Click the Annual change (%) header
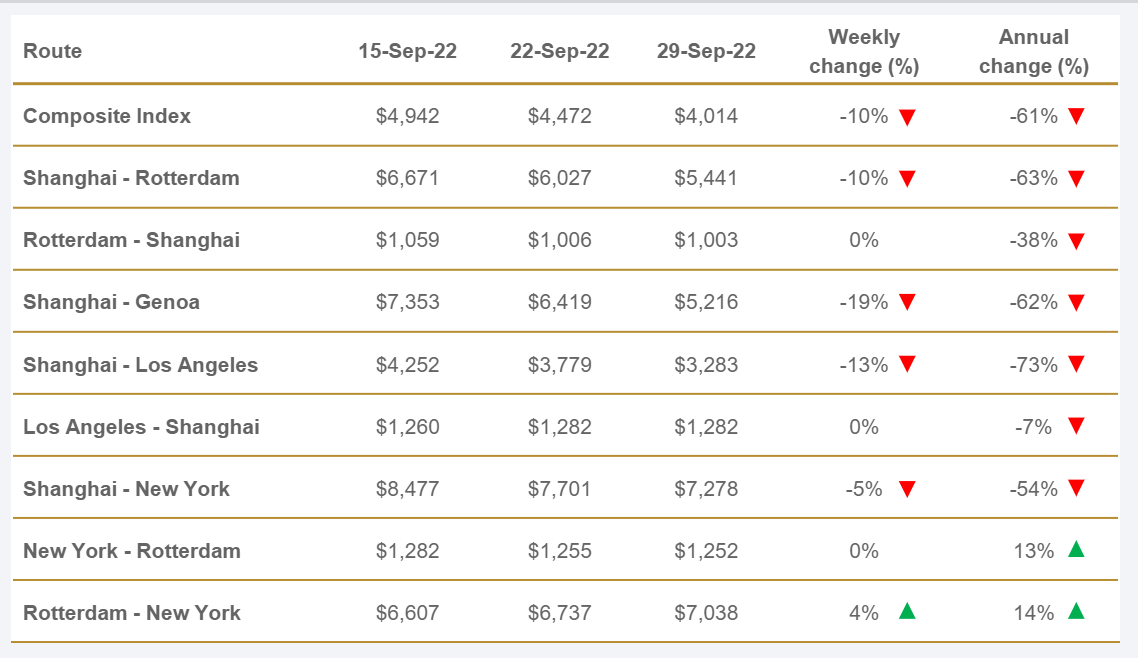This screenshot has height=658, width=1138. [x=1033, y=51]
